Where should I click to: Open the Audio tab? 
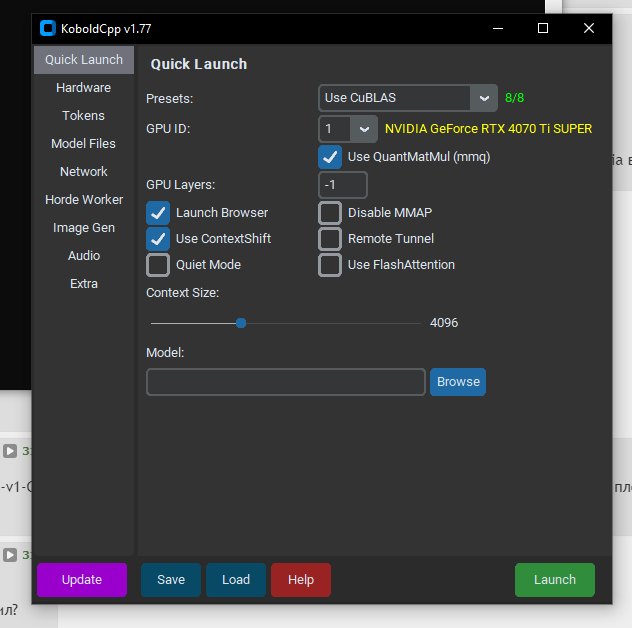83,256
